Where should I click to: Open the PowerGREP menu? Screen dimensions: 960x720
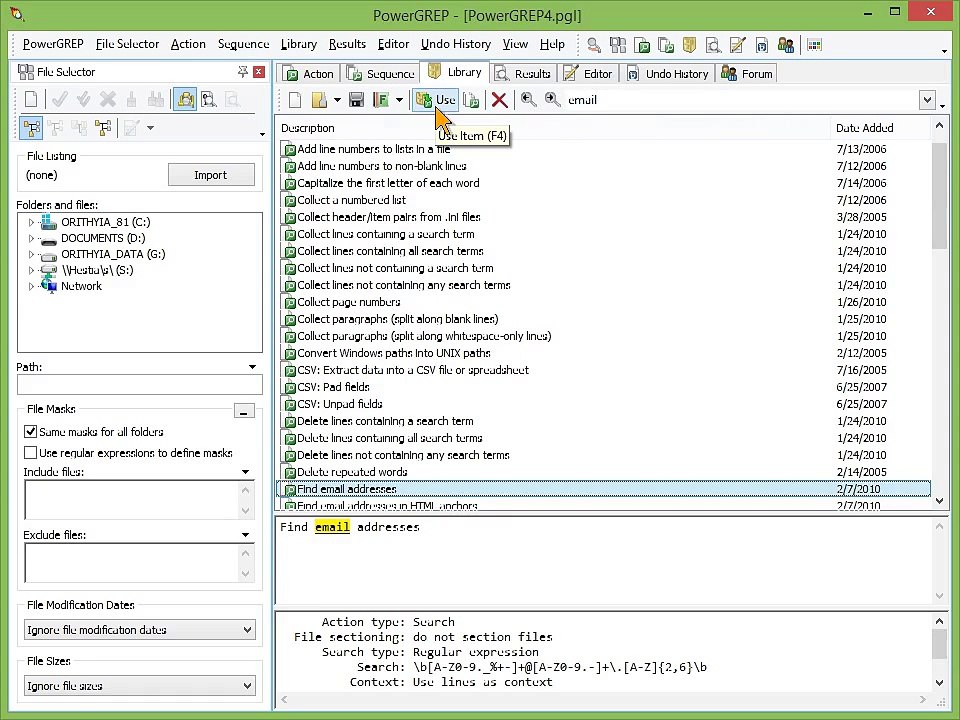(53, 44)
